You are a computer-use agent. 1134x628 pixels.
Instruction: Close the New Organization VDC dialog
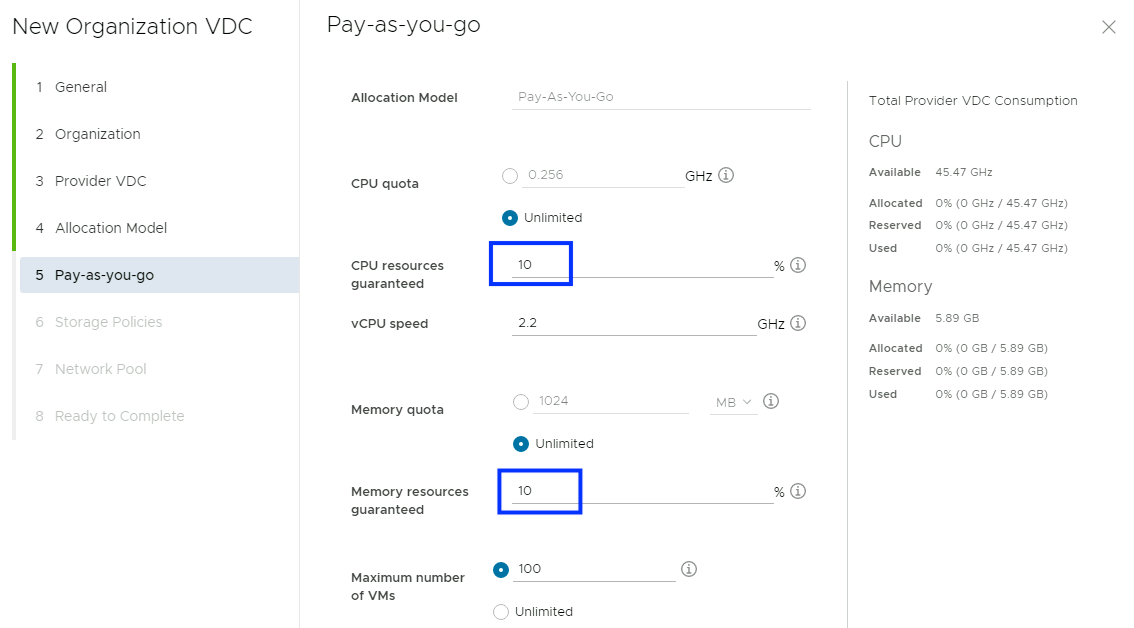coord(1108,28)
